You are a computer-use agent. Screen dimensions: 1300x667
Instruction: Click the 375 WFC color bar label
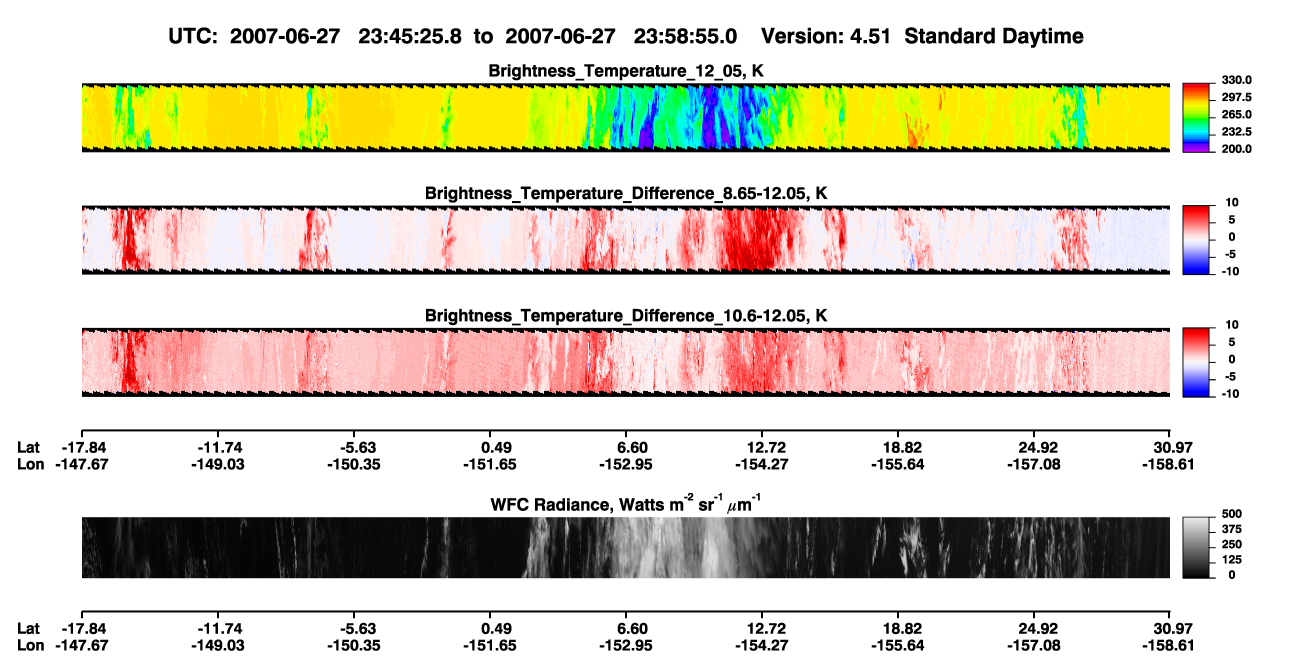1230,528
